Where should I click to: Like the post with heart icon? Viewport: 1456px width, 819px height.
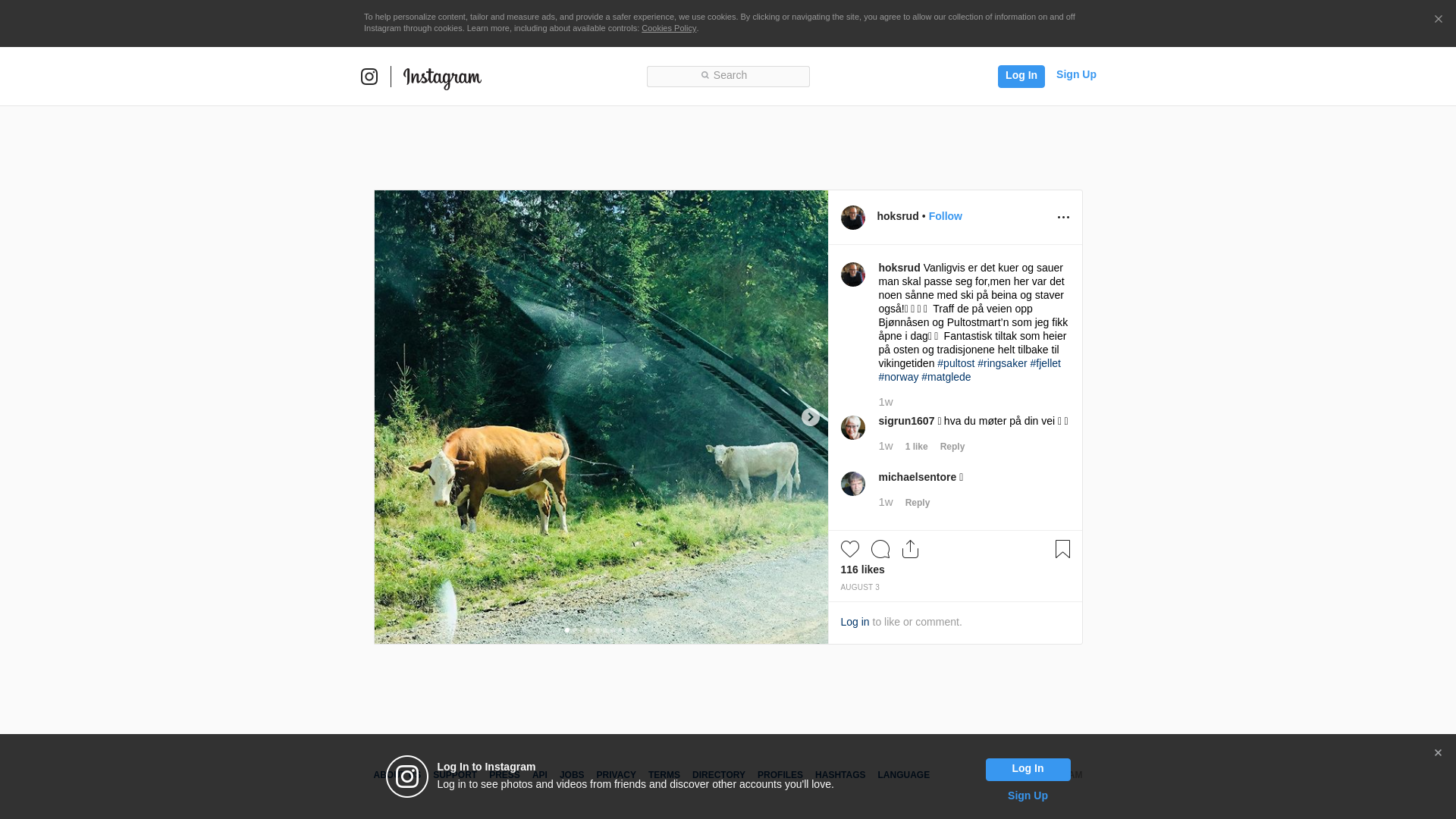849,549
